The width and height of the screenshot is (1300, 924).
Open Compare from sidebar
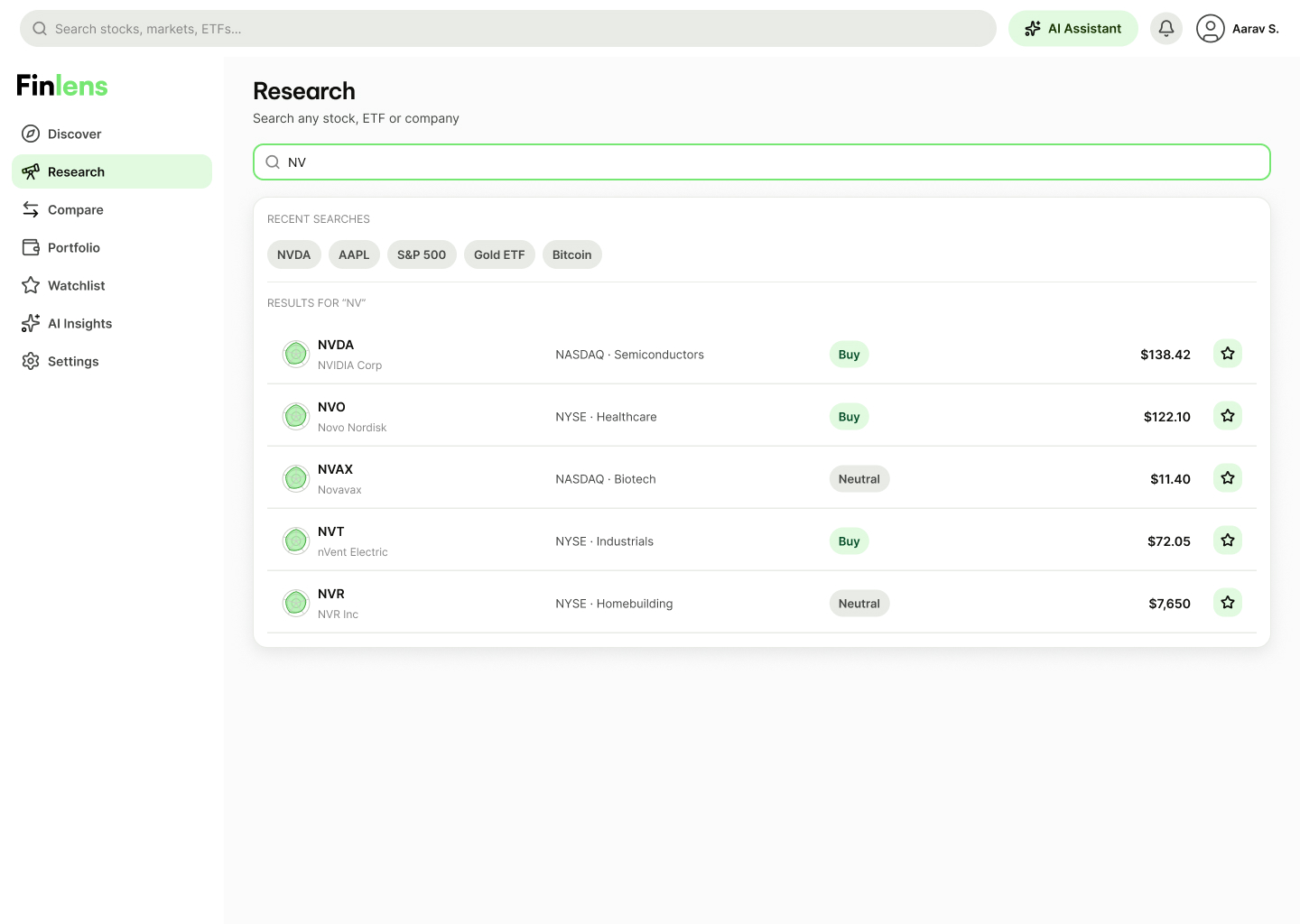112,209
